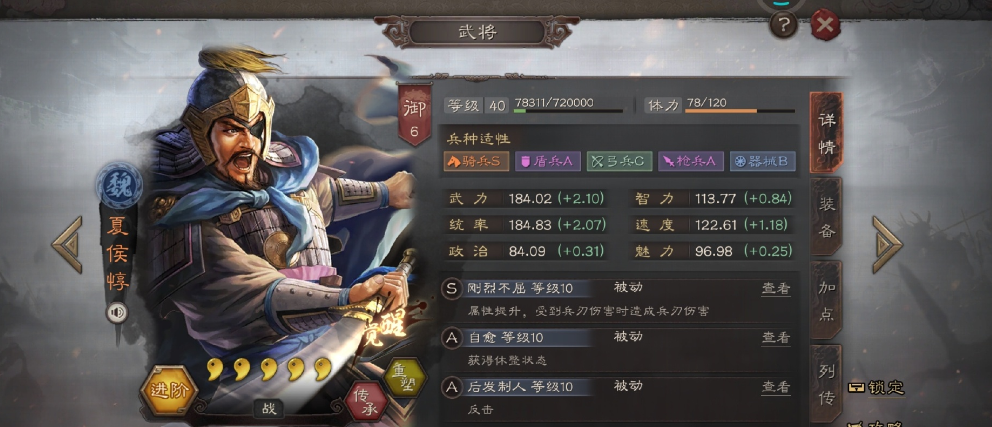Tap the 进阶 hexagon button
This screenshot has width=992, height=427.
coord(169,390)
